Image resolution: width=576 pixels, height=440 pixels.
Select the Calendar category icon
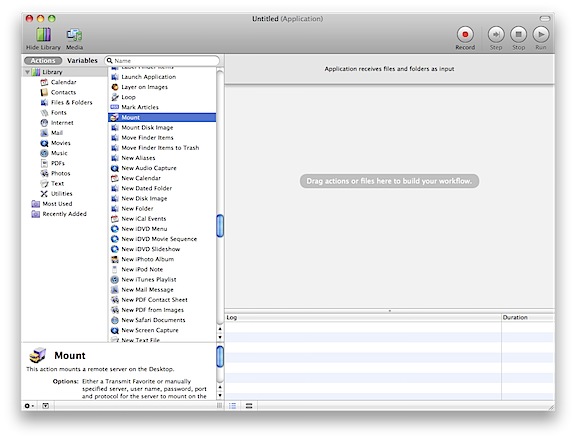44,82
